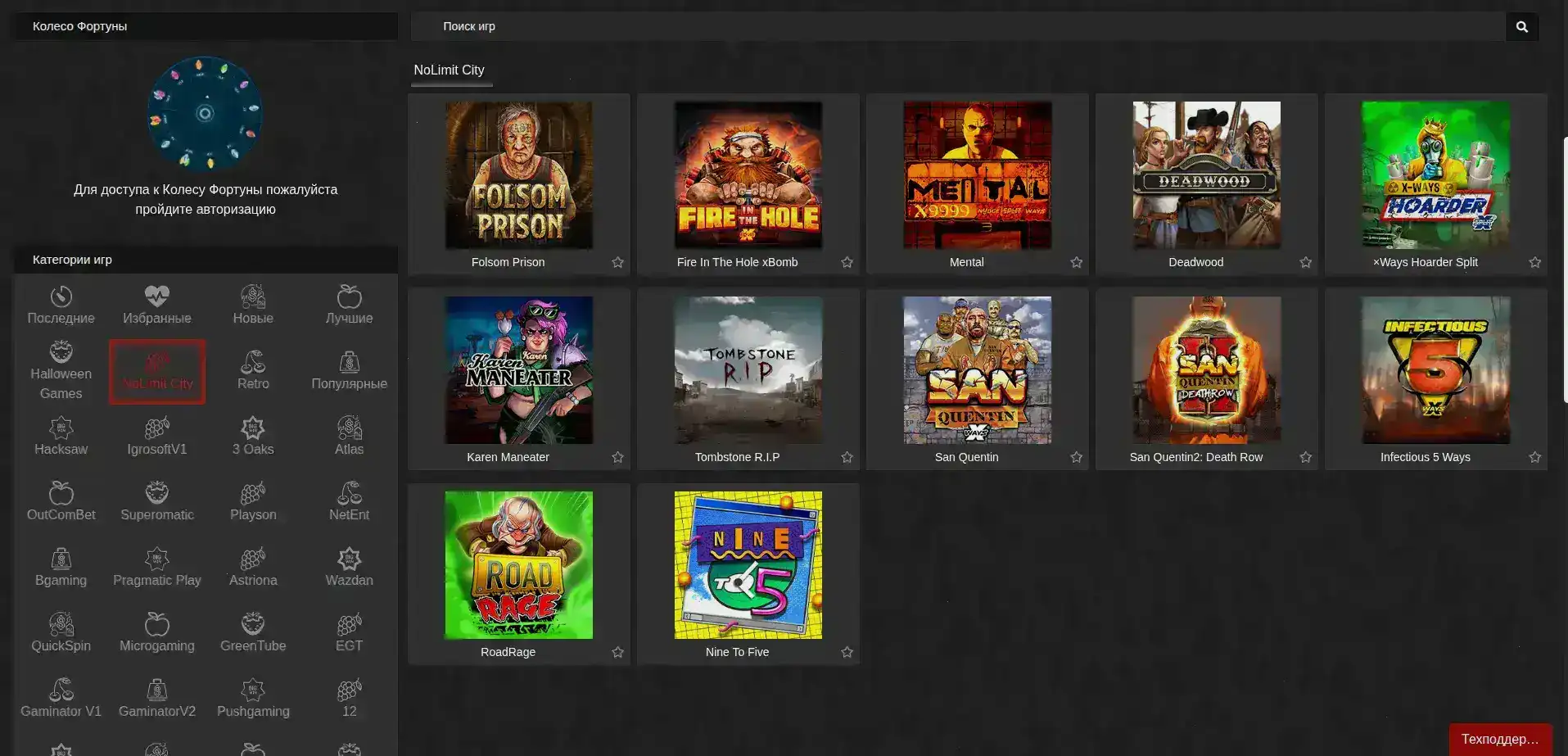Screen dimensions: 1568x756
Task: Open the Последние category
Action: pyautogui.click(x=61, y=305)
